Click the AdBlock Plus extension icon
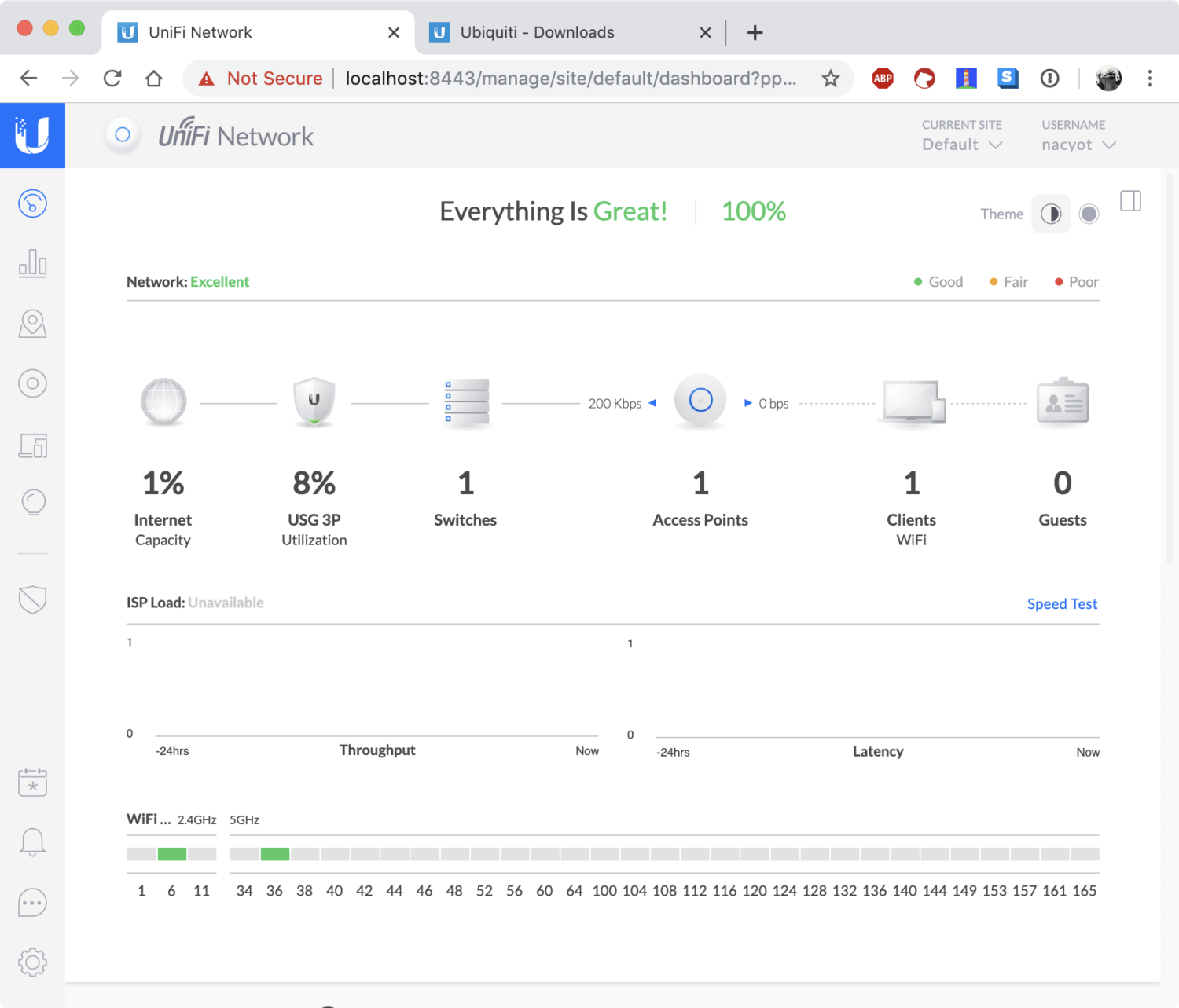The height and width of the screenshot is (1008, 1179). [x=883, y=78]
